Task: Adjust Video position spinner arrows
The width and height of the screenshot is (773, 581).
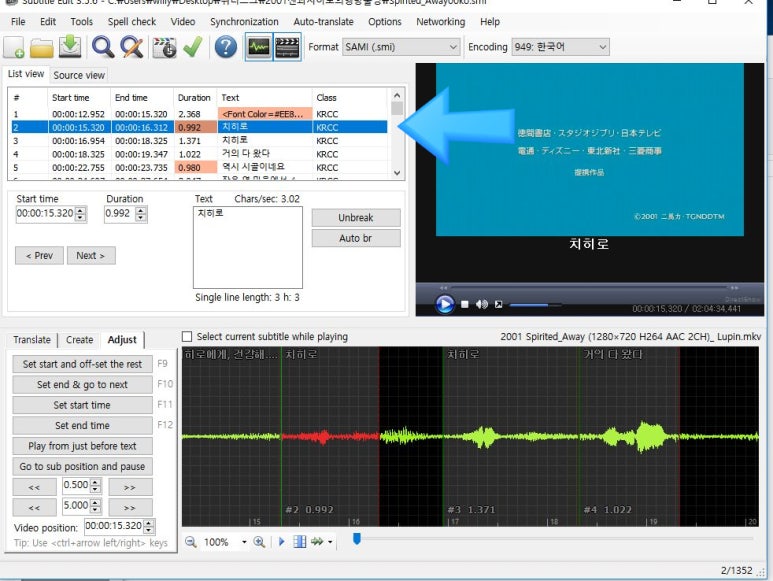Action: tap(149, 526)
